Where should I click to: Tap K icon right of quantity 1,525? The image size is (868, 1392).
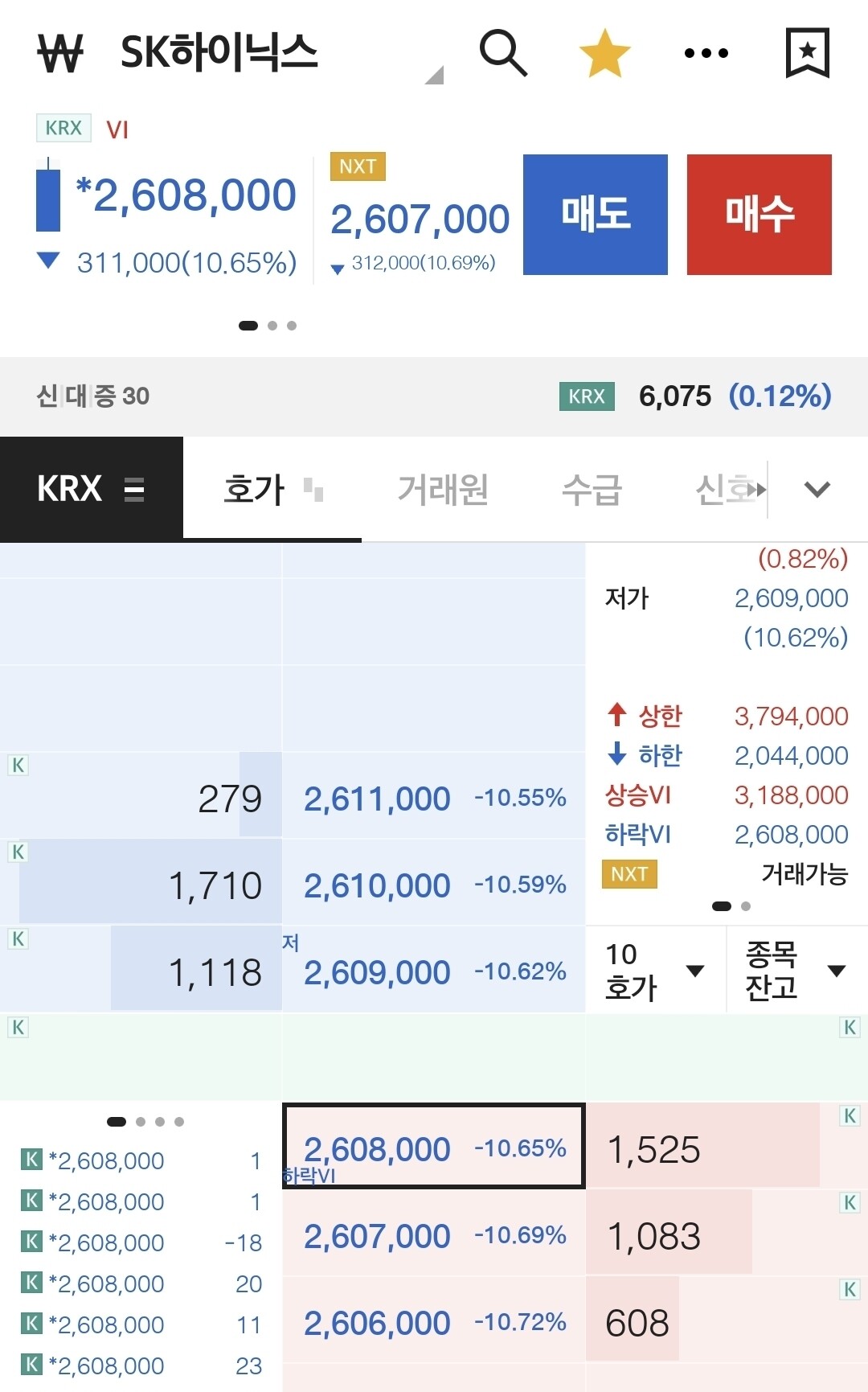click(x=850, y=1115)
